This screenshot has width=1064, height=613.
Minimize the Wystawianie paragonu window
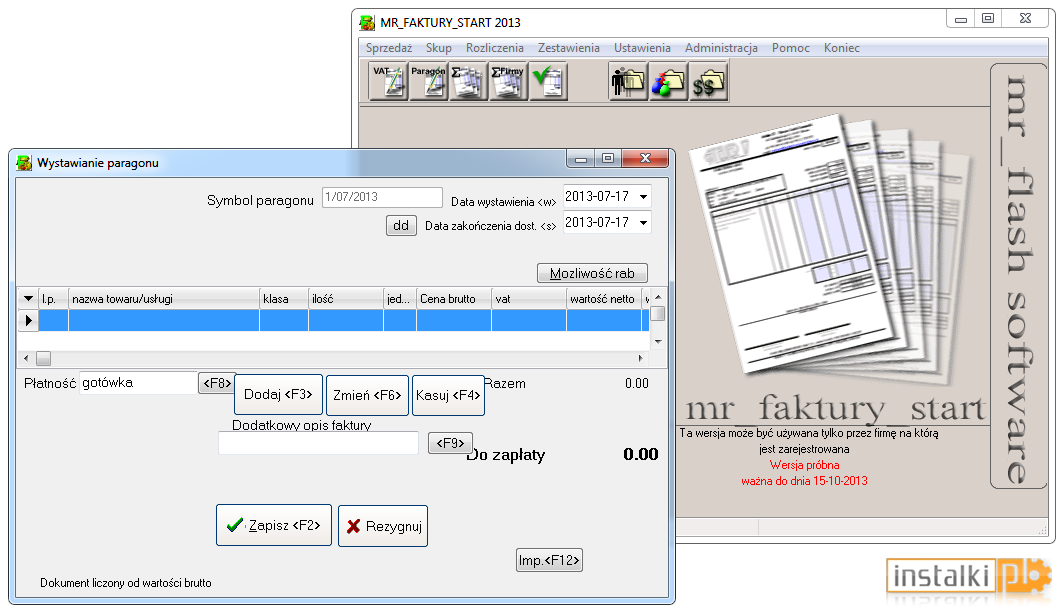(x=581, y=159)
